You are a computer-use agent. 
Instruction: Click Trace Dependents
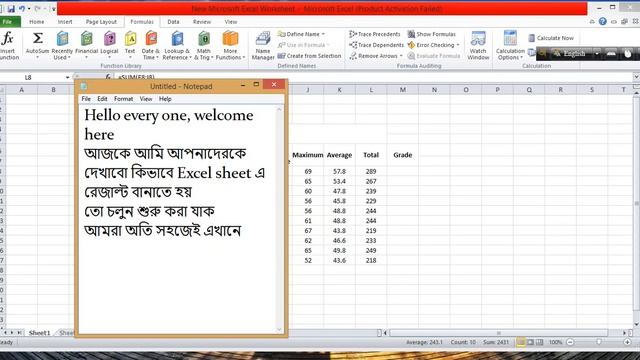[376, 45]
